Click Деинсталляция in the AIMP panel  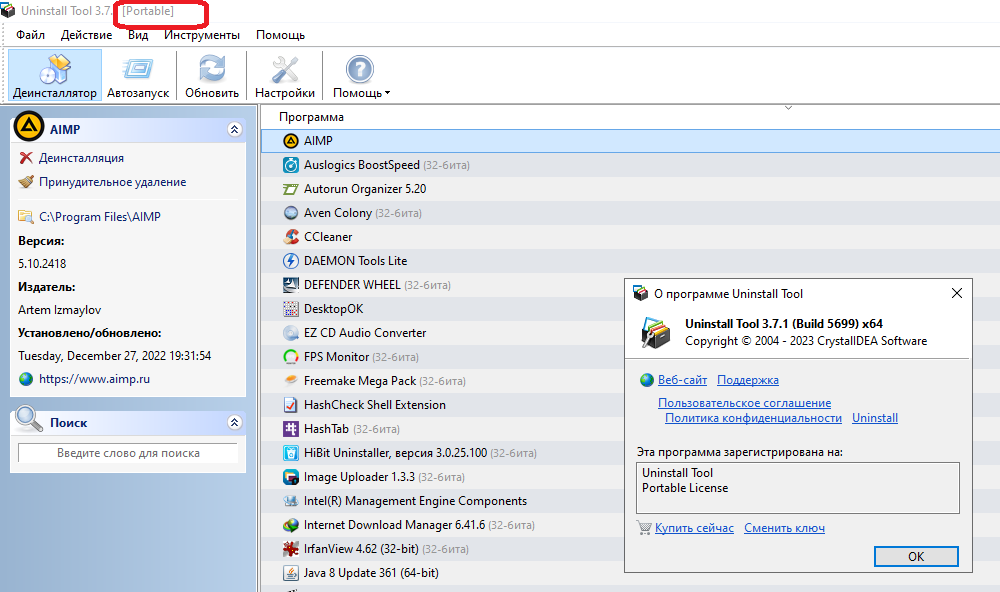click(81, 158)
